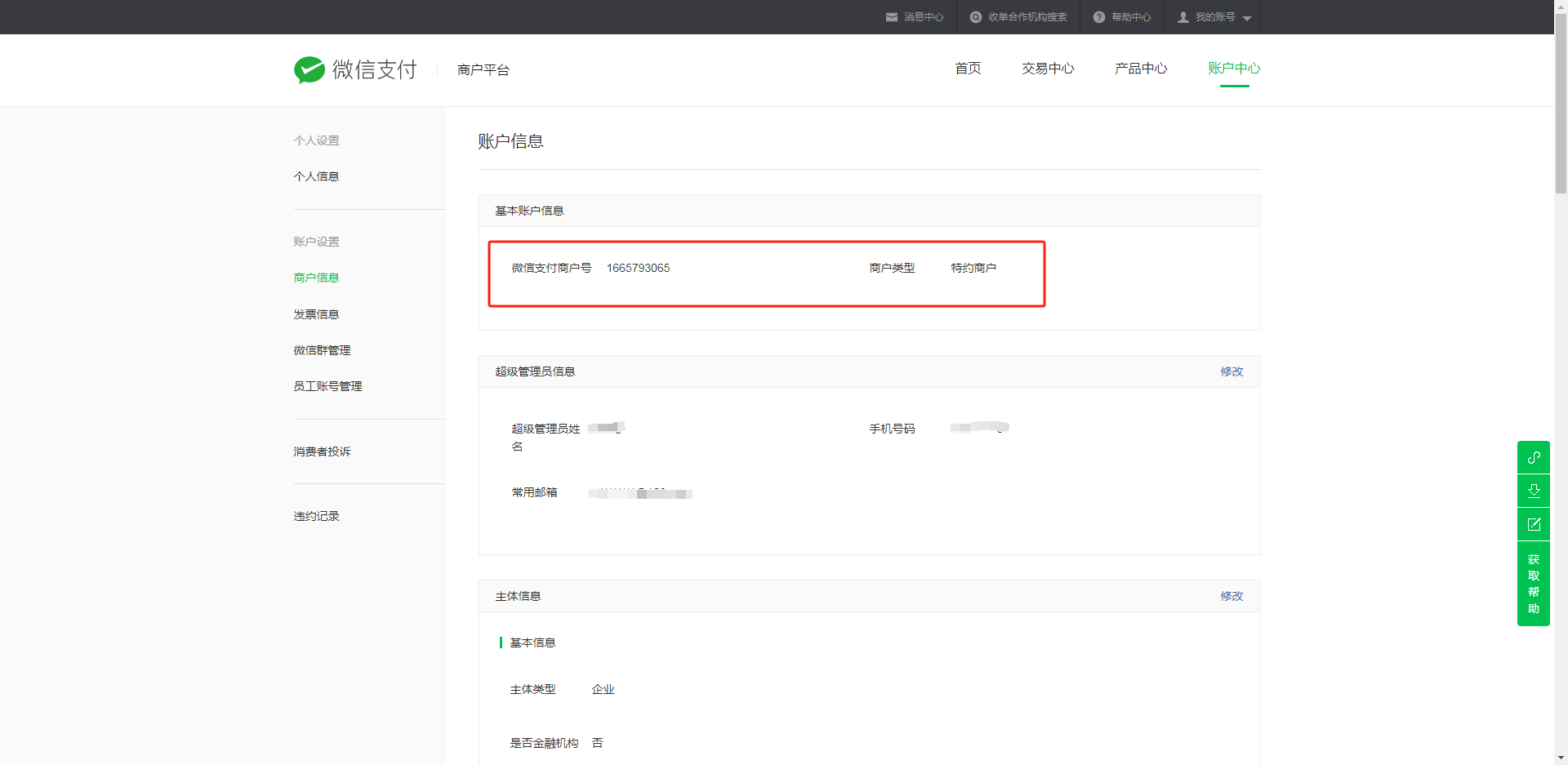Click 超级管理员信息 section header
This screenshot has height=765, width=1568.
(x=535, y=371)
